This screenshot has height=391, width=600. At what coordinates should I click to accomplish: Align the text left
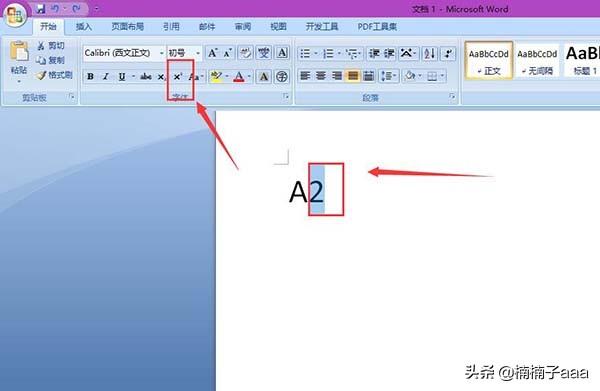(x=305, y=76)
